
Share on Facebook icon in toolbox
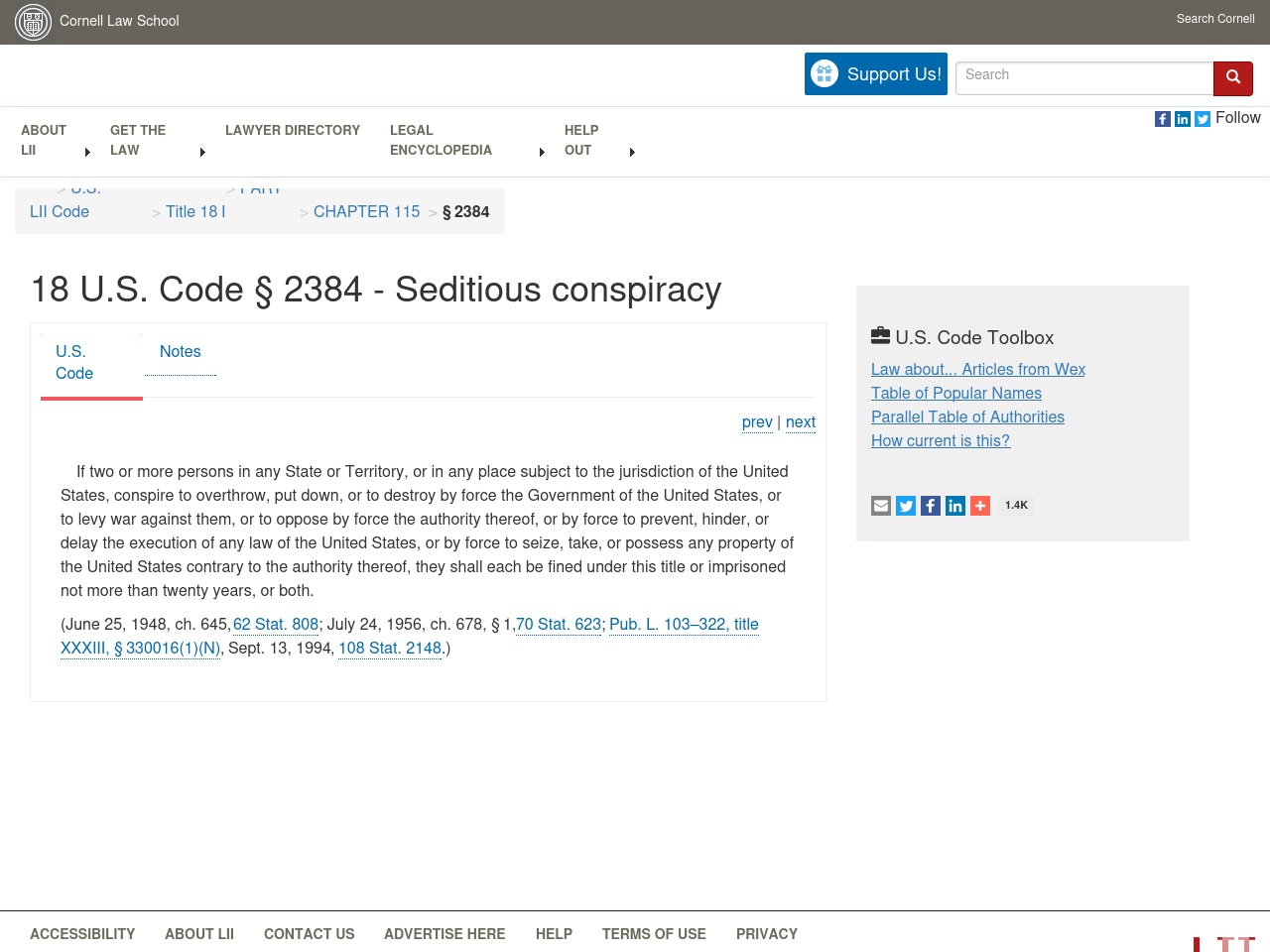931,506
